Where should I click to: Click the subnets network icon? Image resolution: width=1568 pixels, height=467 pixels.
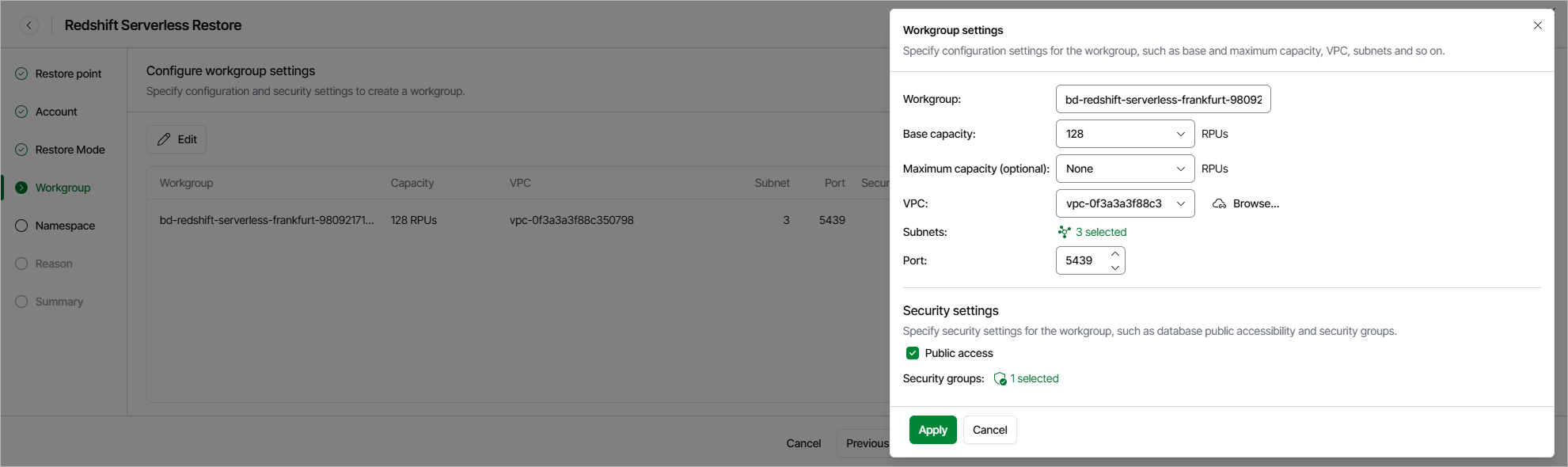pyautogui.click(x=1064, y=232)
